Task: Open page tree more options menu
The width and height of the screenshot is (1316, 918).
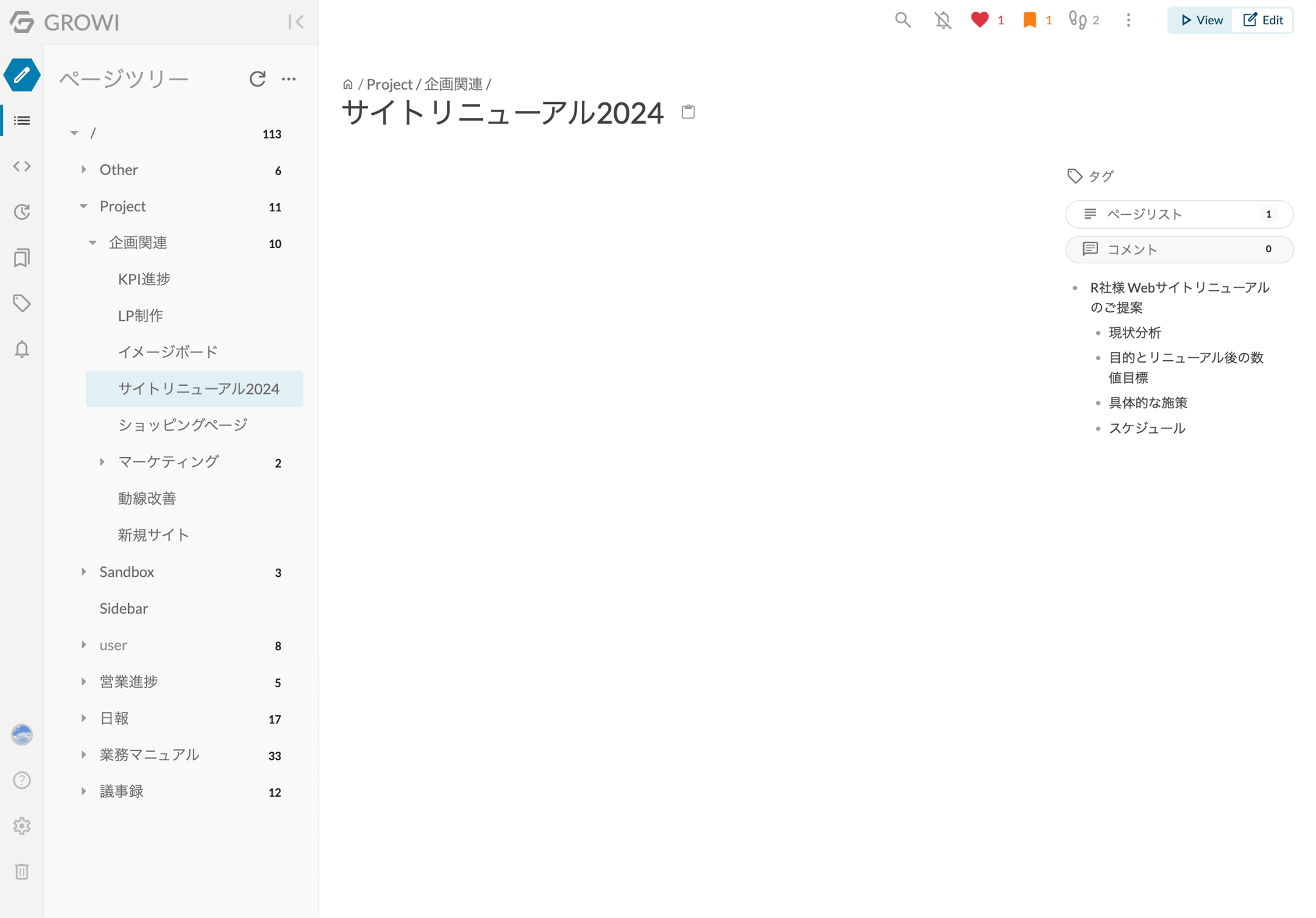Action: [x=289, y=79]
